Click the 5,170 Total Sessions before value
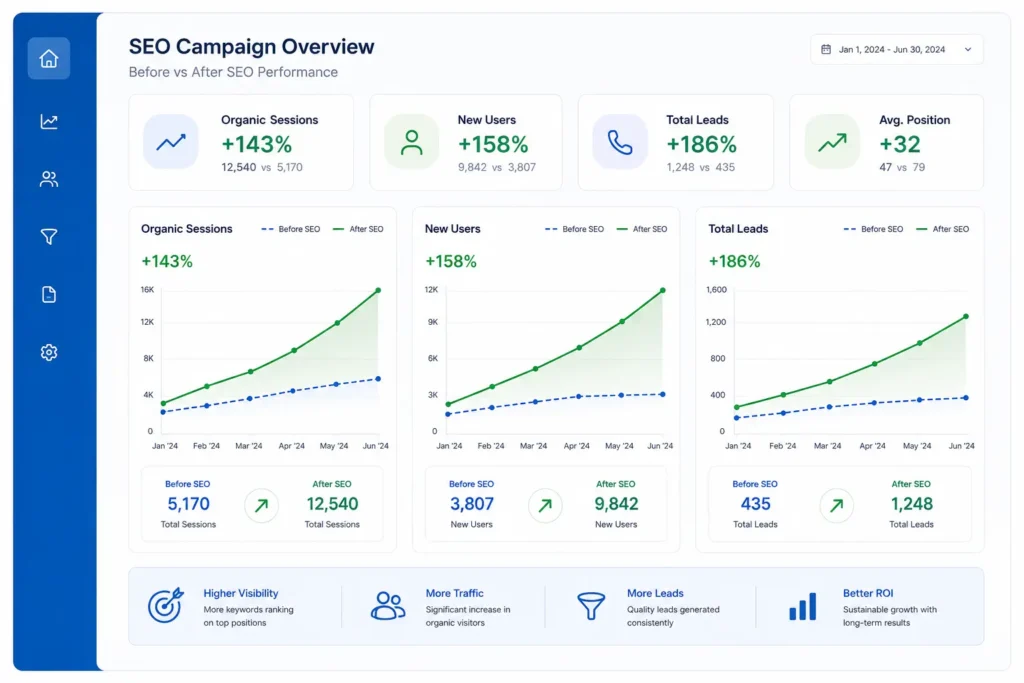This screenshot has height=683, width=1024. (x=188, y=504)
